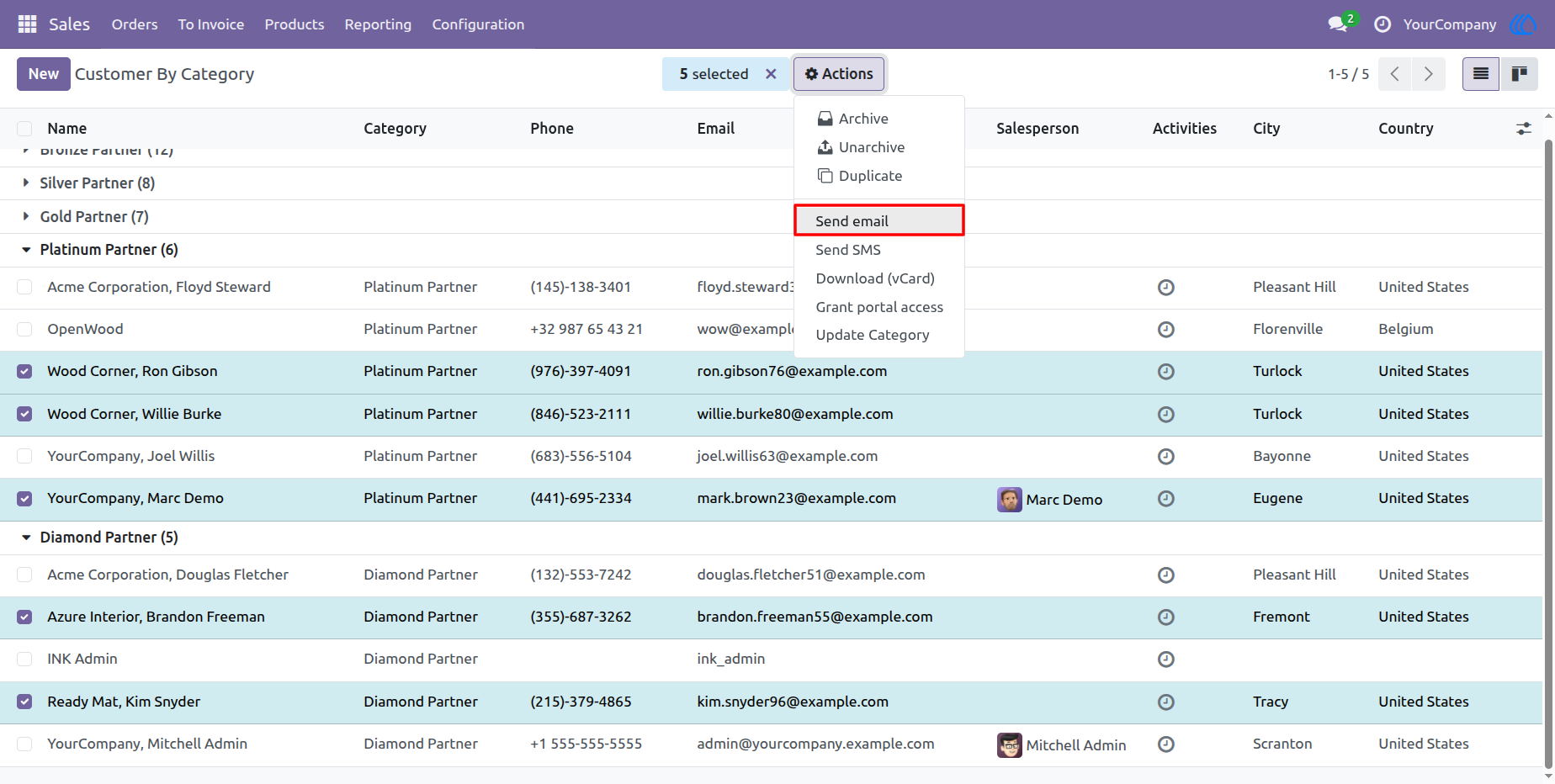
Task: Switch to list view
Action: pos(1481,74)
